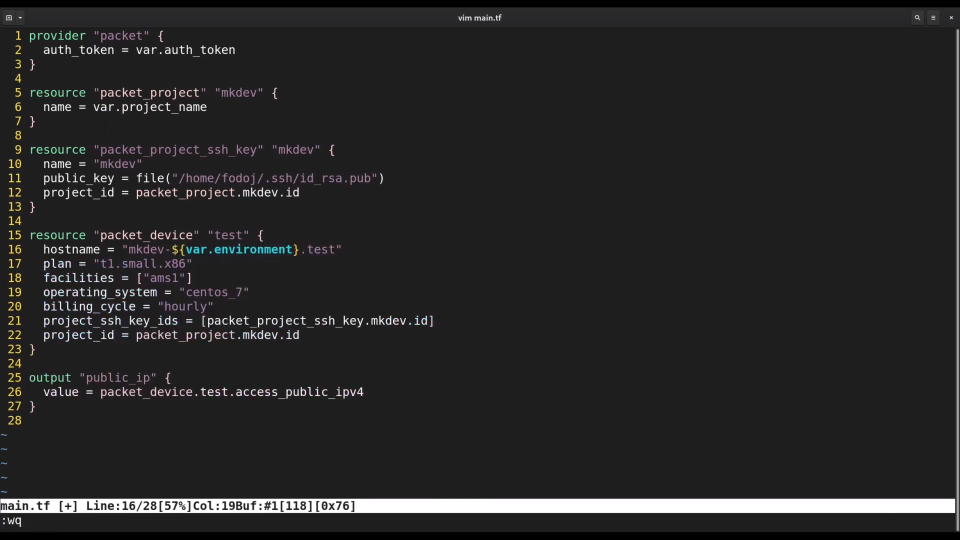960x540 pixels.
Task: Click the id_rsa.pub file path on line 11
Action: 275,178
